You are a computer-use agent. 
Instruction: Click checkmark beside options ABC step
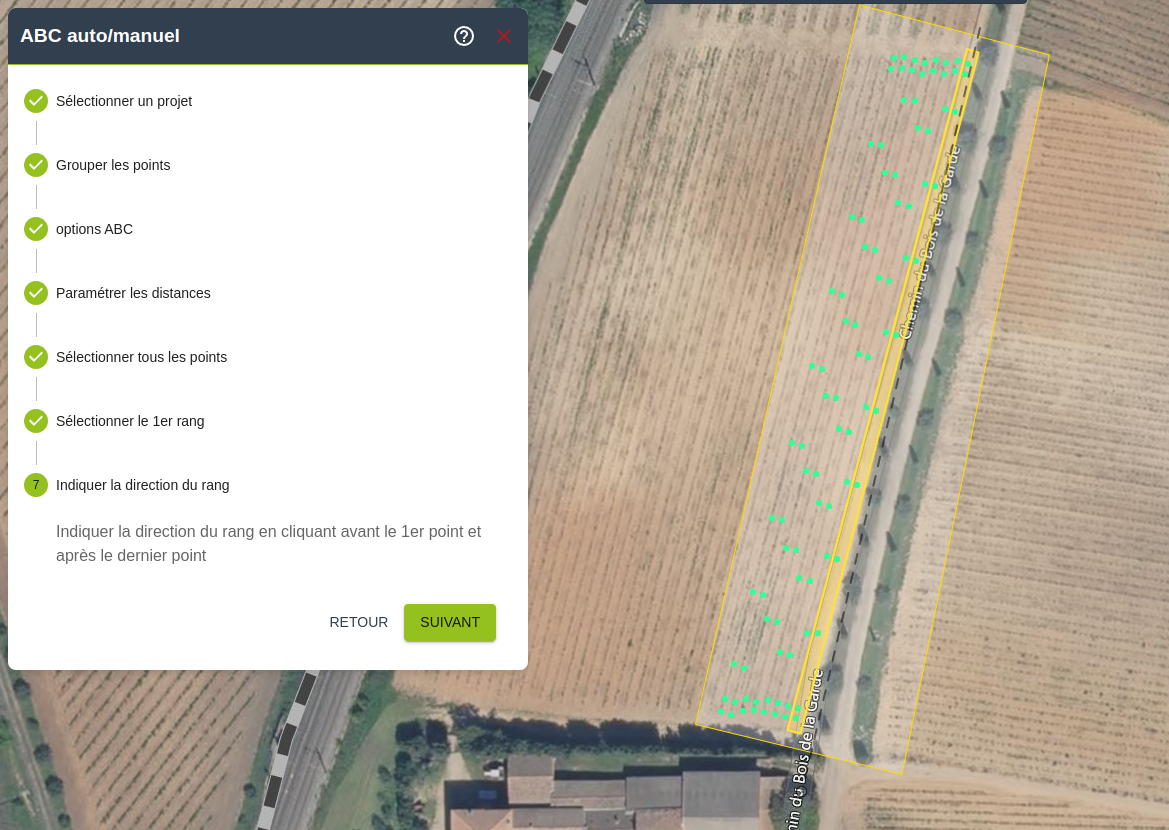(36, 229)
